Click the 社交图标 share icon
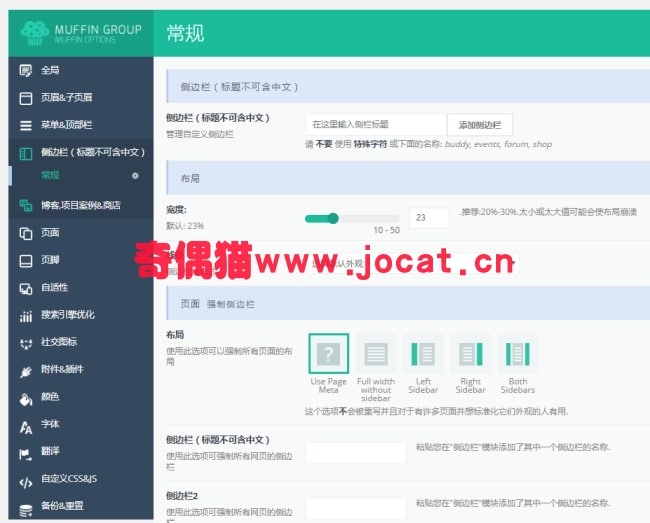 pos(26,344)
